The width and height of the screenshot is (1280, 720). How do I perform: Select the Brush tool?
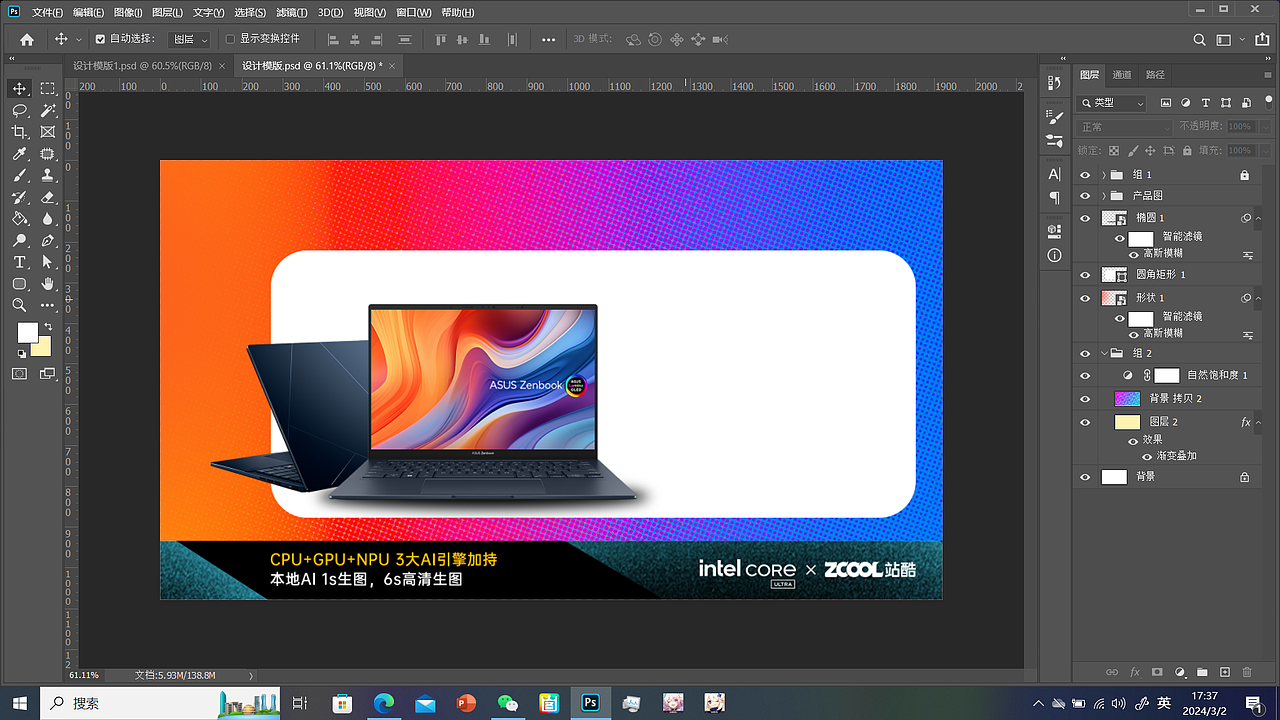coord(19,176)
